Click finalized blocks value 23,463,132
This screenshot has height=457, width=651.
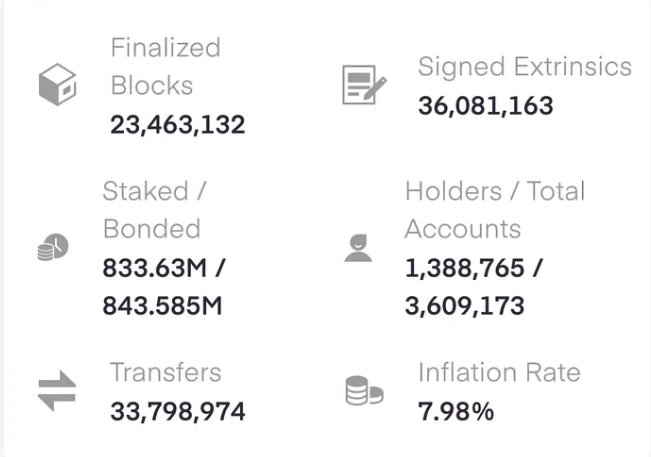click(178, 125)
